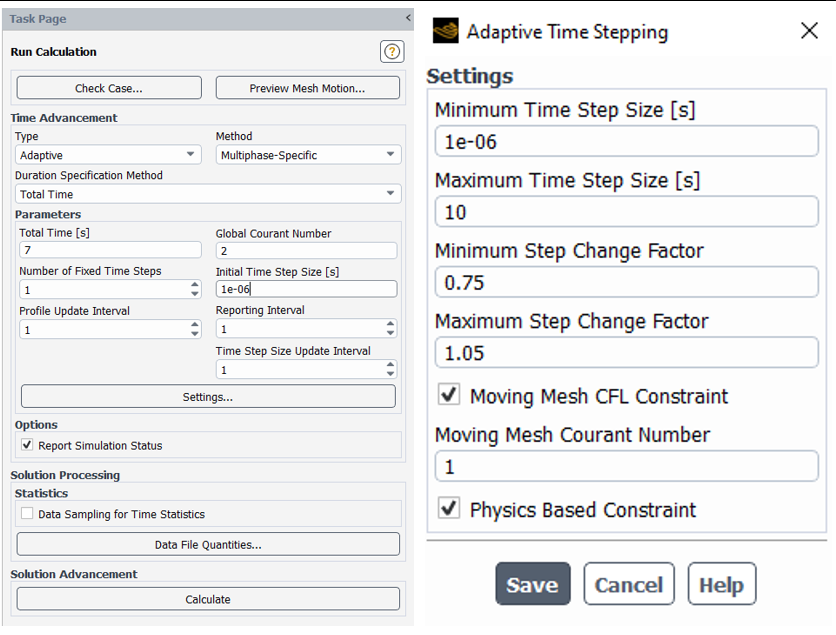Decrease the Profile Update Interval value
836x635 pixels.
pos(195,334)
